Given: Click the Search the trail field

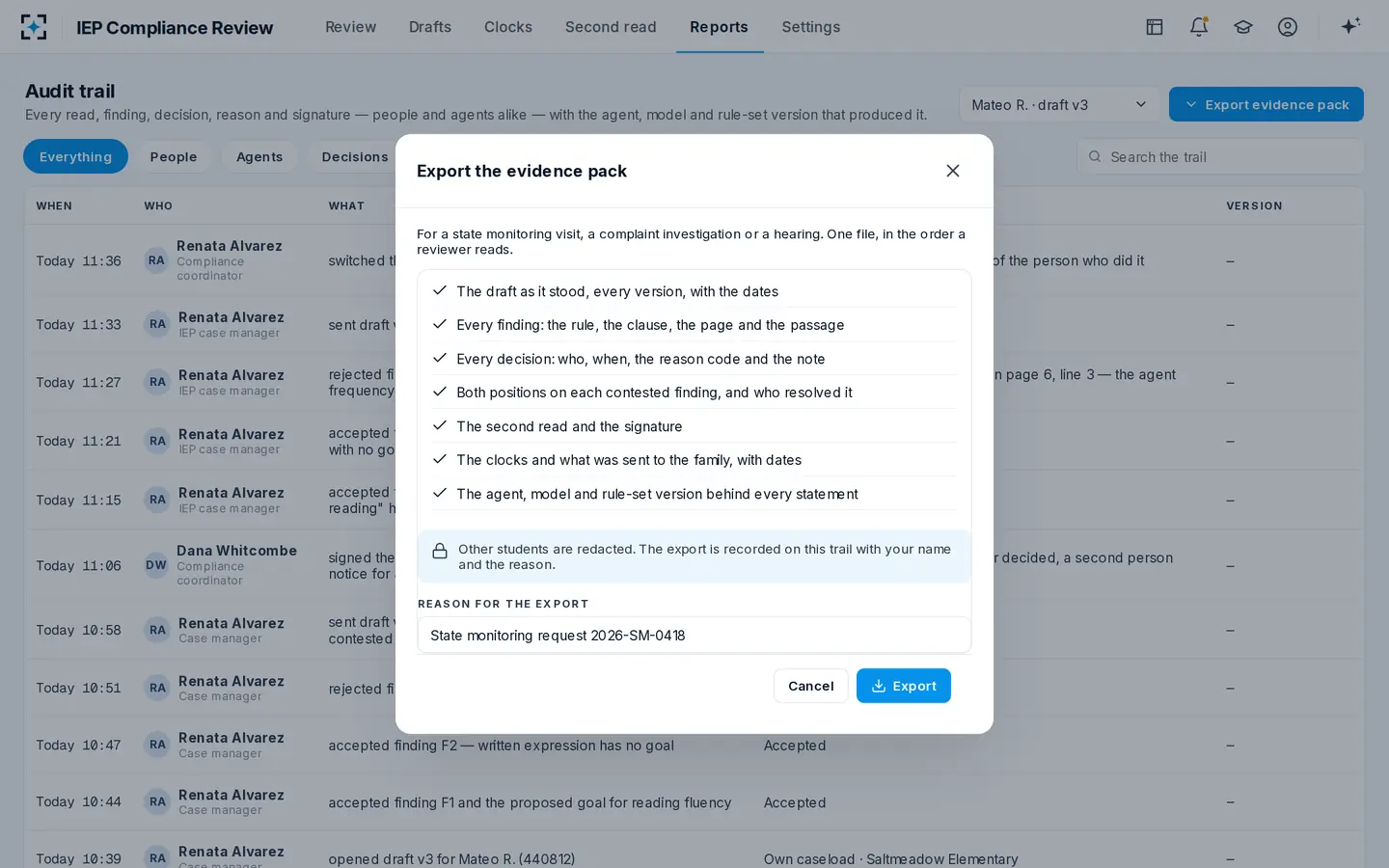Looking at the screenshot, I should (1220, 156).
